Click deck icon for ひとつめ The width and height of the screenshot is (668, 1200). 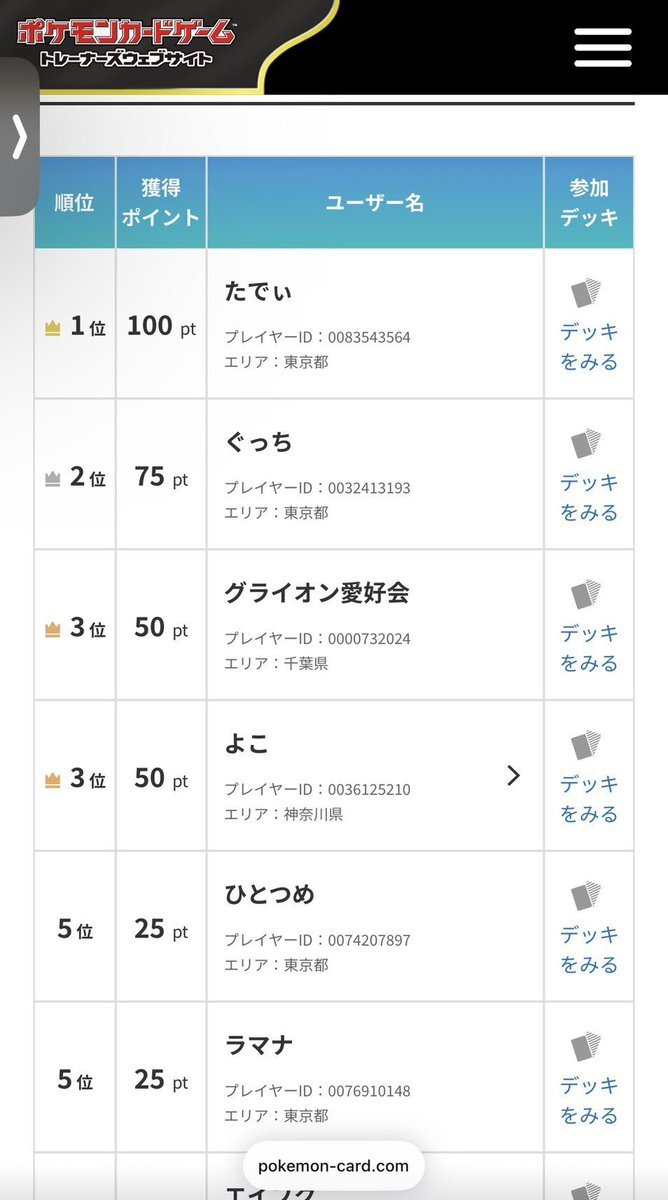pyautogui.click(x=587, y=896)
